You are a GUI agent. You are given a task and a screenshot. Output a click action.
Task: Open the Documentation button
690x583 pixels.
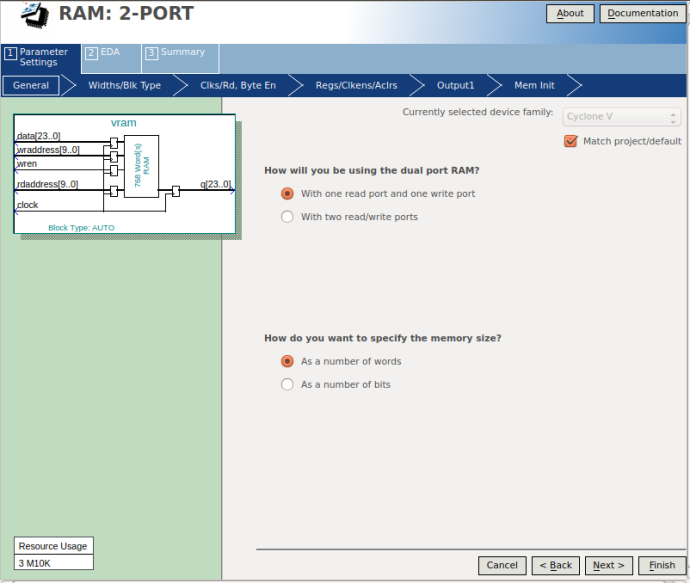[x=642, y=14]
